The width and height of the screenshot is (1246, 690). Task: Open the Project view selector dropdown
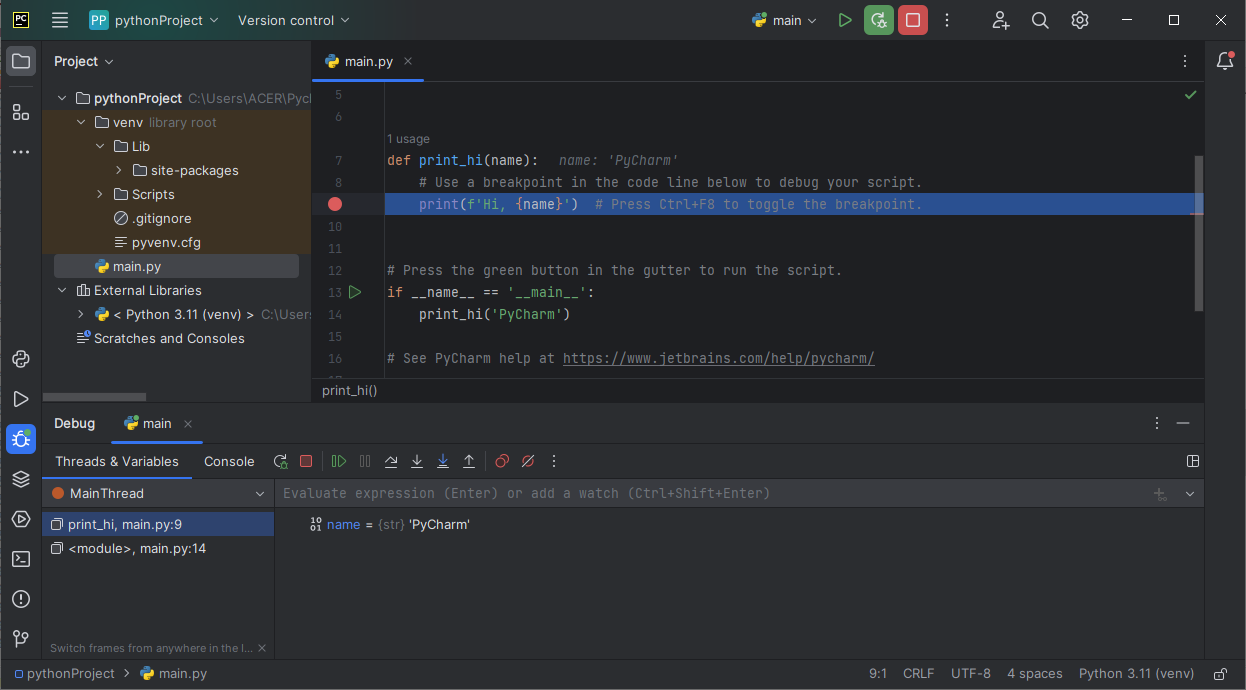point(84,61)
